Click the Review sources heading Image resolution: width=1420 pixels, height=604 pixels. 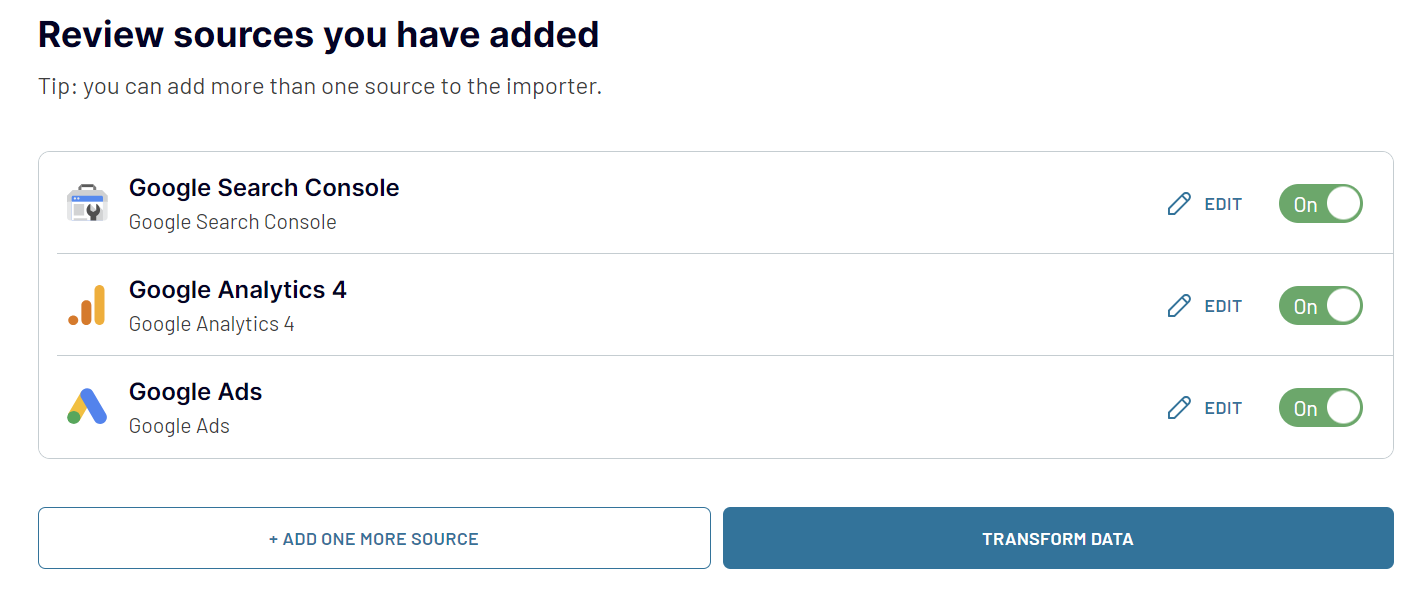[x=318, y=34]
